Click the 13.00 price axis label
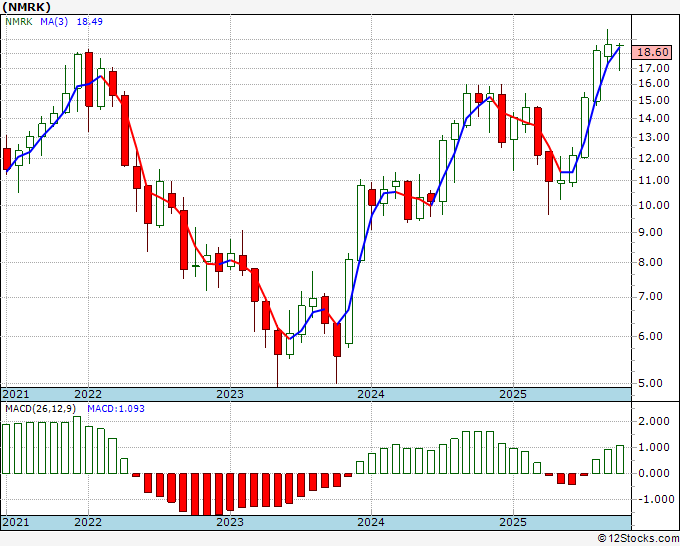The width and height of the screenshot is (680, 546). pyautogui.click(x=654, y=137)
